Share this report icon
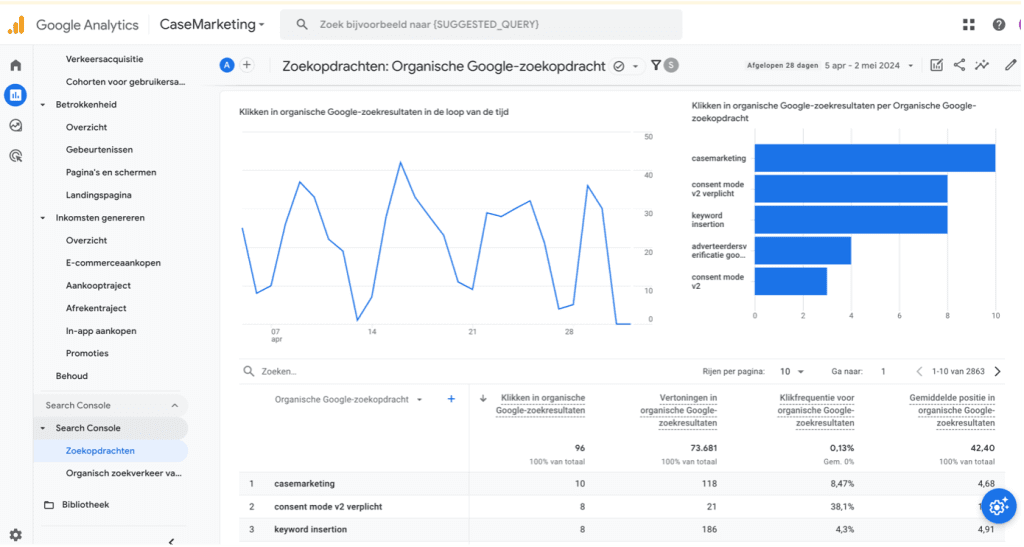Image resolution: width=1024 pixels, height=547 pixels. pos(959,65)
